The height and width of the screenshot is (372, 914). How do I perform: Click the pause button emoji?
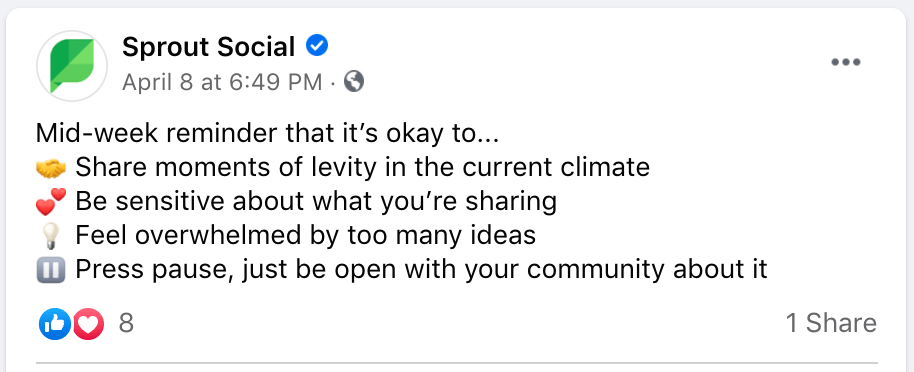click(51, 271)
